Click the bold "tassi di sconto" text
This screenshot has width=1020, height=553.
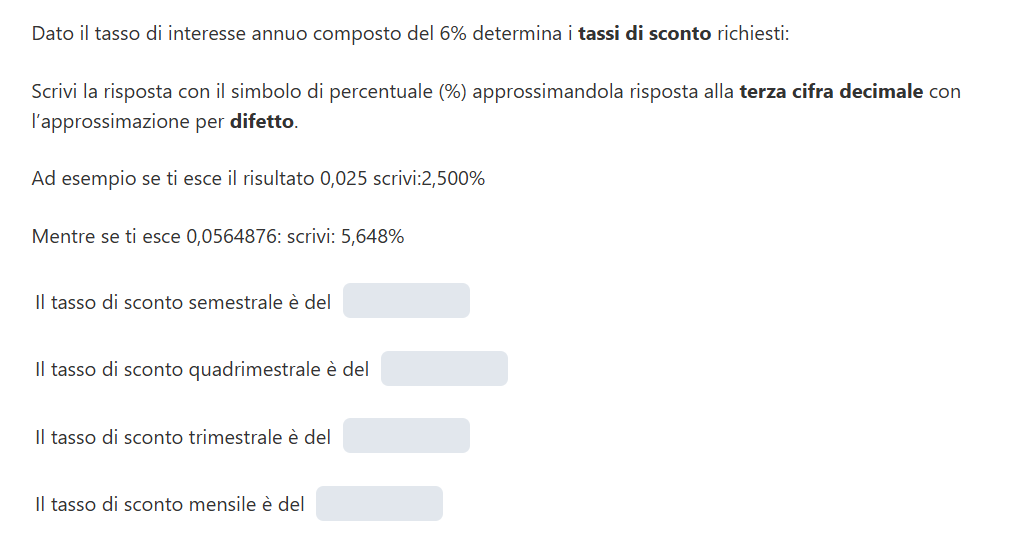coord(645,34)
